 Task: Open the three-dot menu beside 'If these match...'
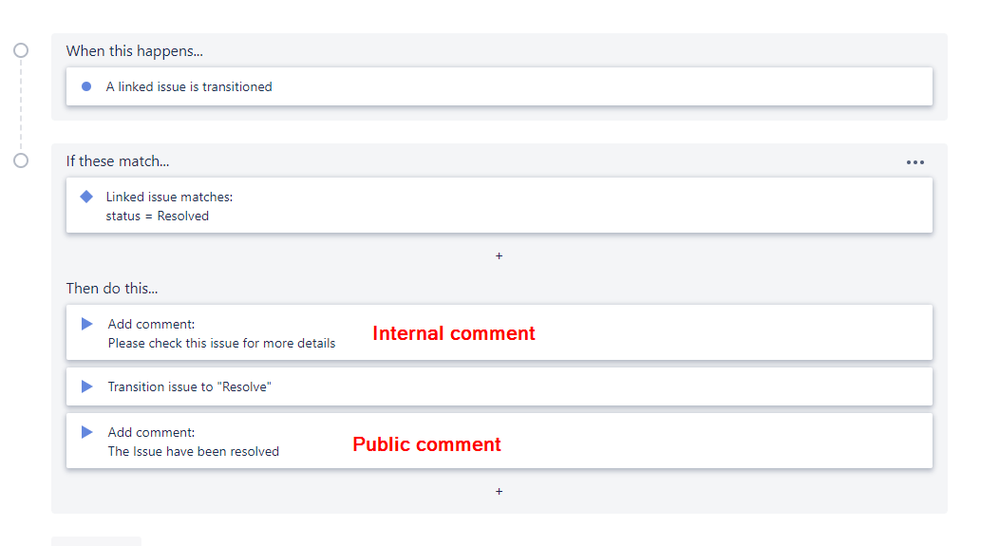coord(915,162)
